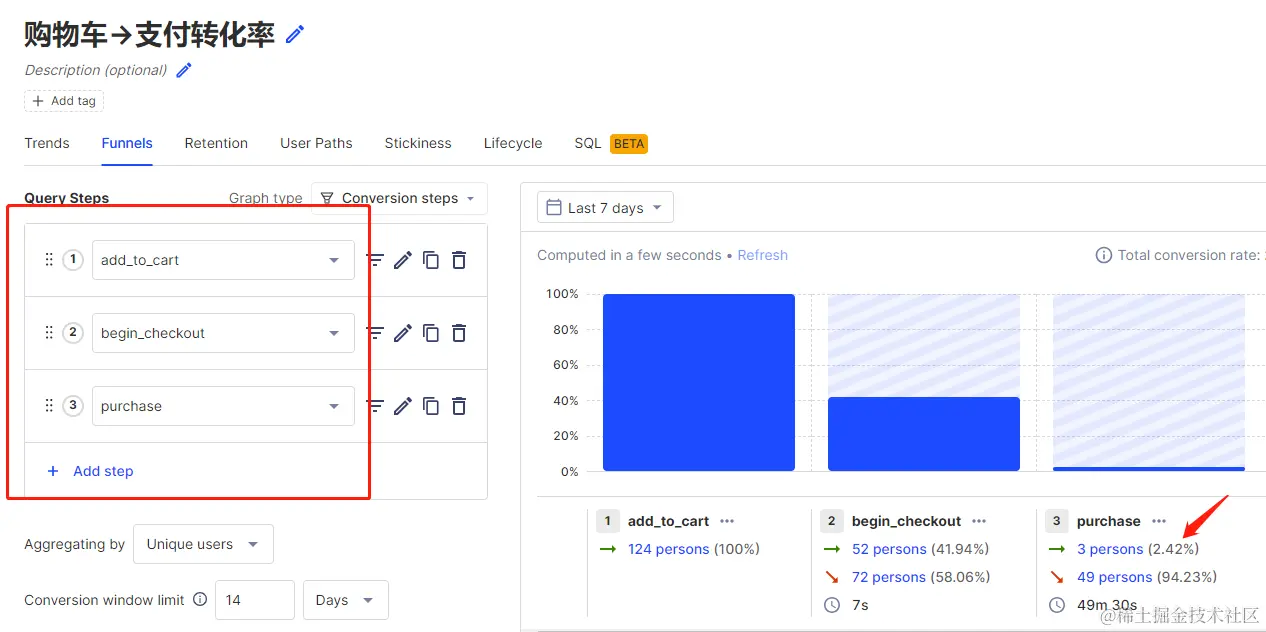The width and height of the screenshot is (1266, 632).
Task: Open the 52 persons converted link
Action: tap(889, 549)
